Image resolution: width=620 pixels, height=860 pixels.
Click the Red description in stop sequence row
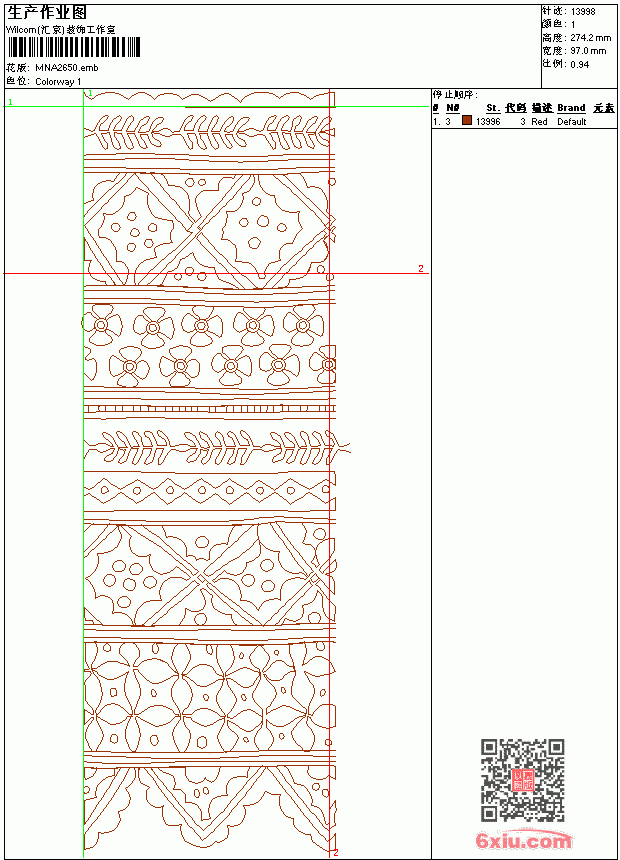[539, 122]
